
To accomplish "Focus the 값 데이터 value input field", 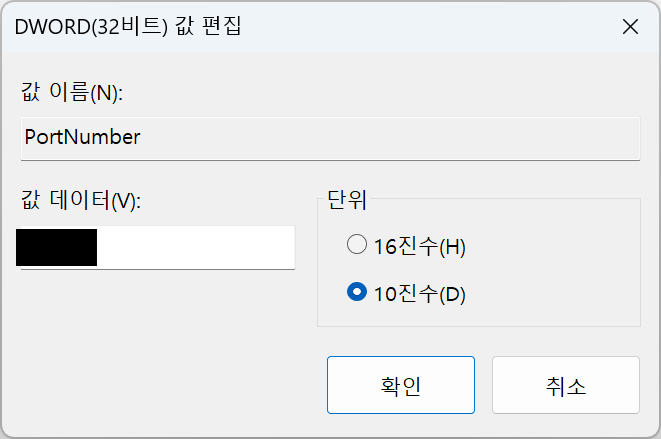I will [x=158, y=248].
